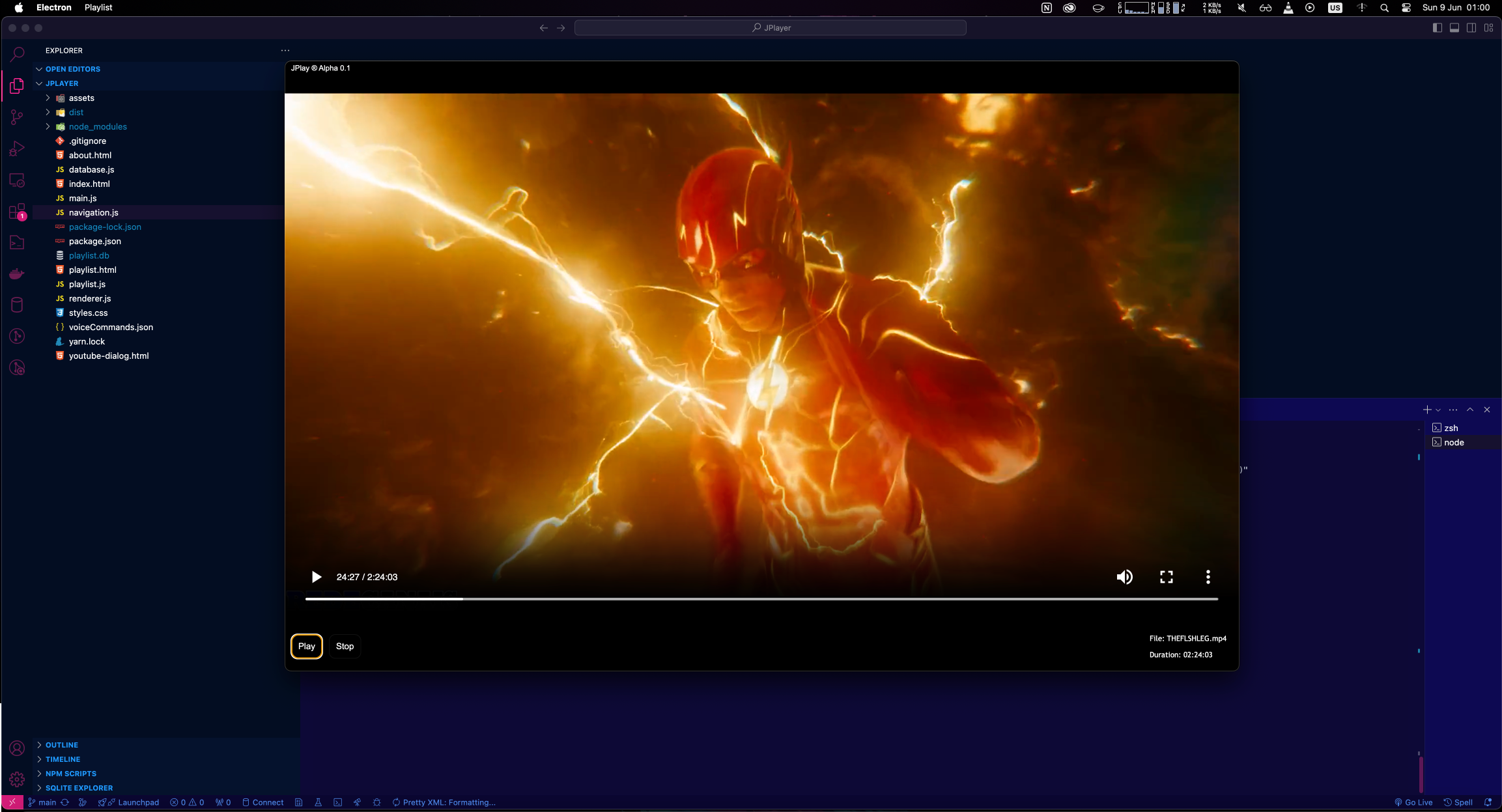Image resolution: width=1502 pixels, height=812 pixels.
Task: Seek on the video progress bar
Action: point(761,598)
